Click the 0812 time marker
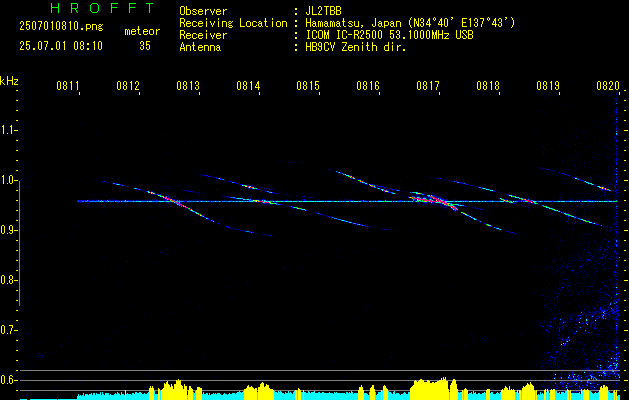The width and height of the screenshot is (629, 400). (127, 85)
